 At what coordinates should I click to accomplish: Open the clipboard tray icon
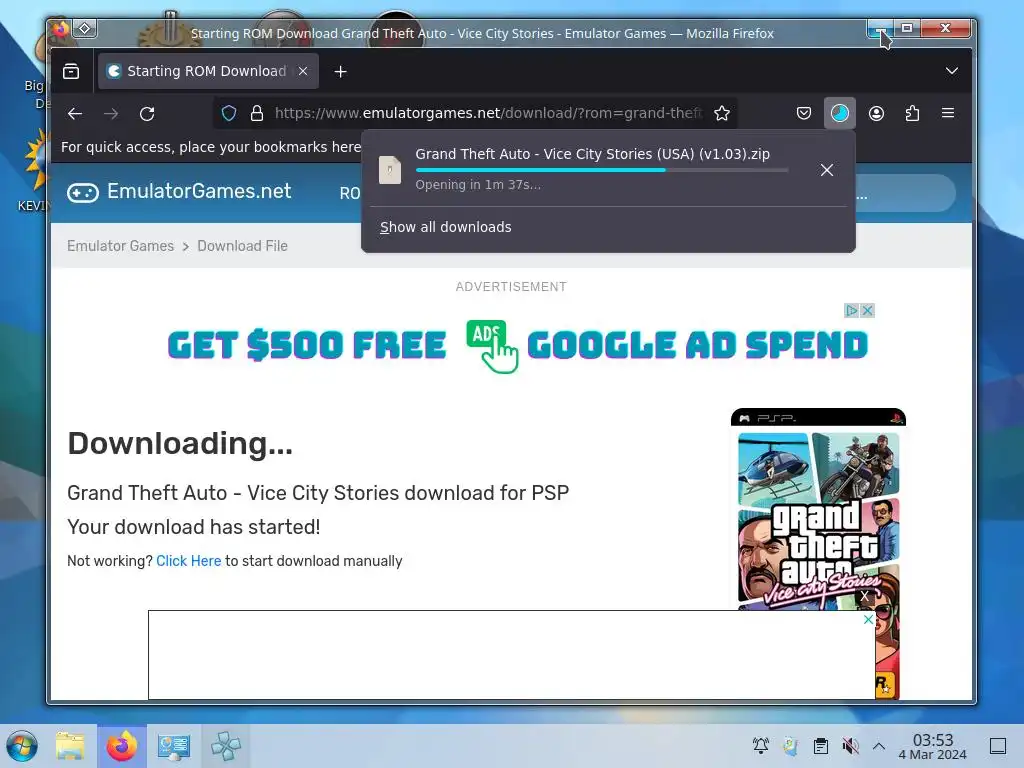[821, 746]
